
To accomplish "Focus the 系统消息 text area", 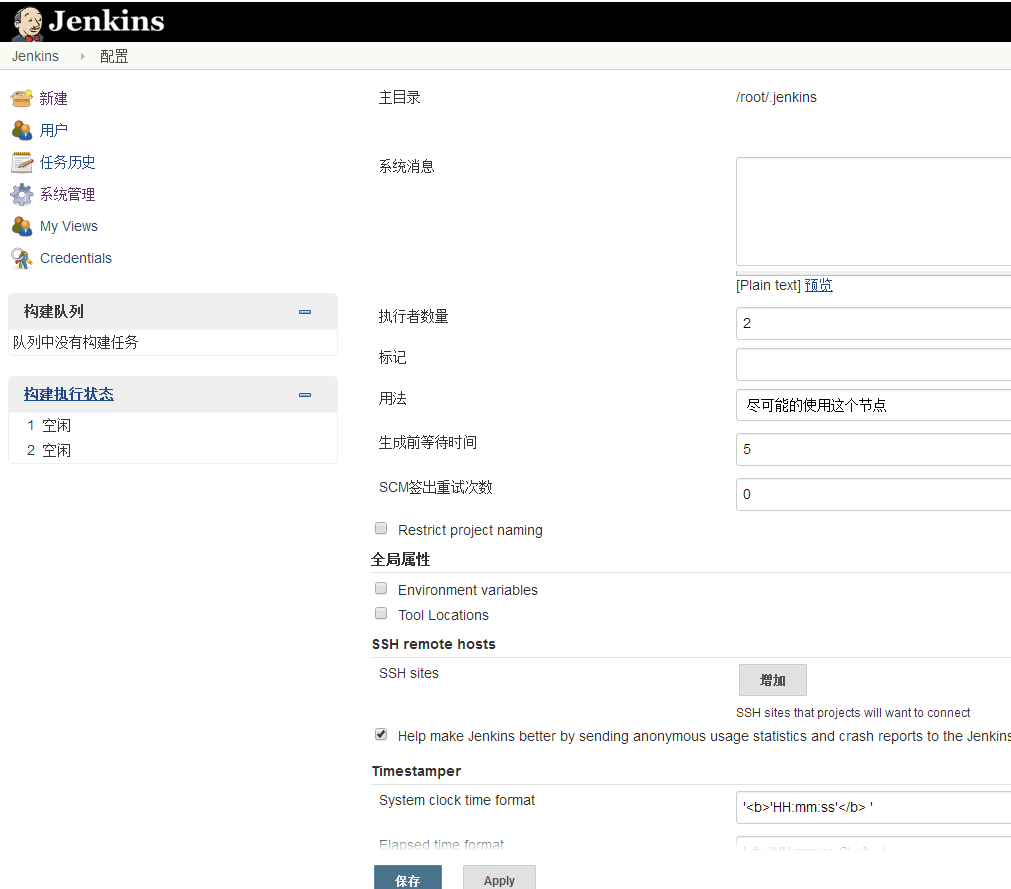I will click(x=873, y=211).
